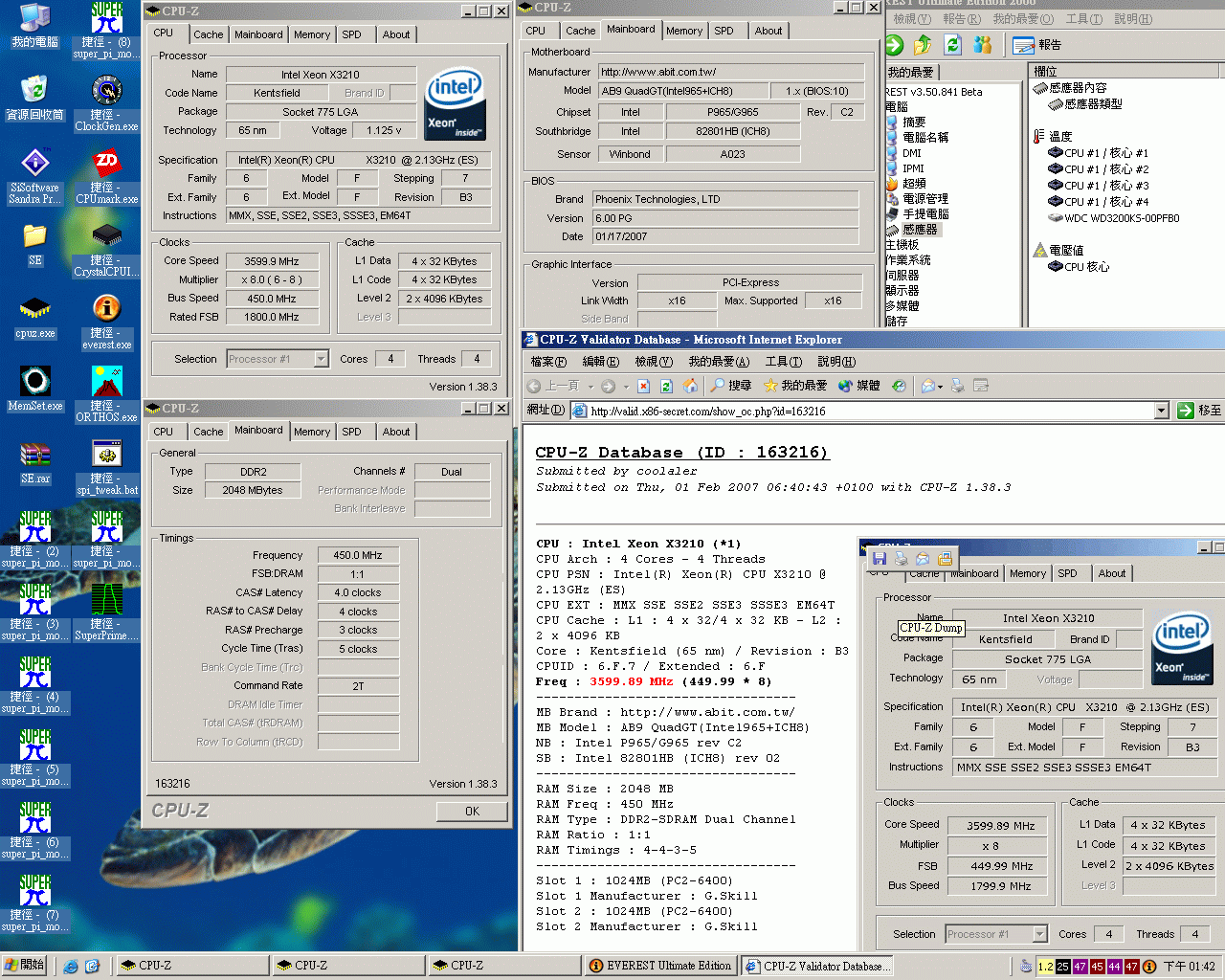Open the Internet Explorer address bar dropdown arrow

coord(1162,411)
